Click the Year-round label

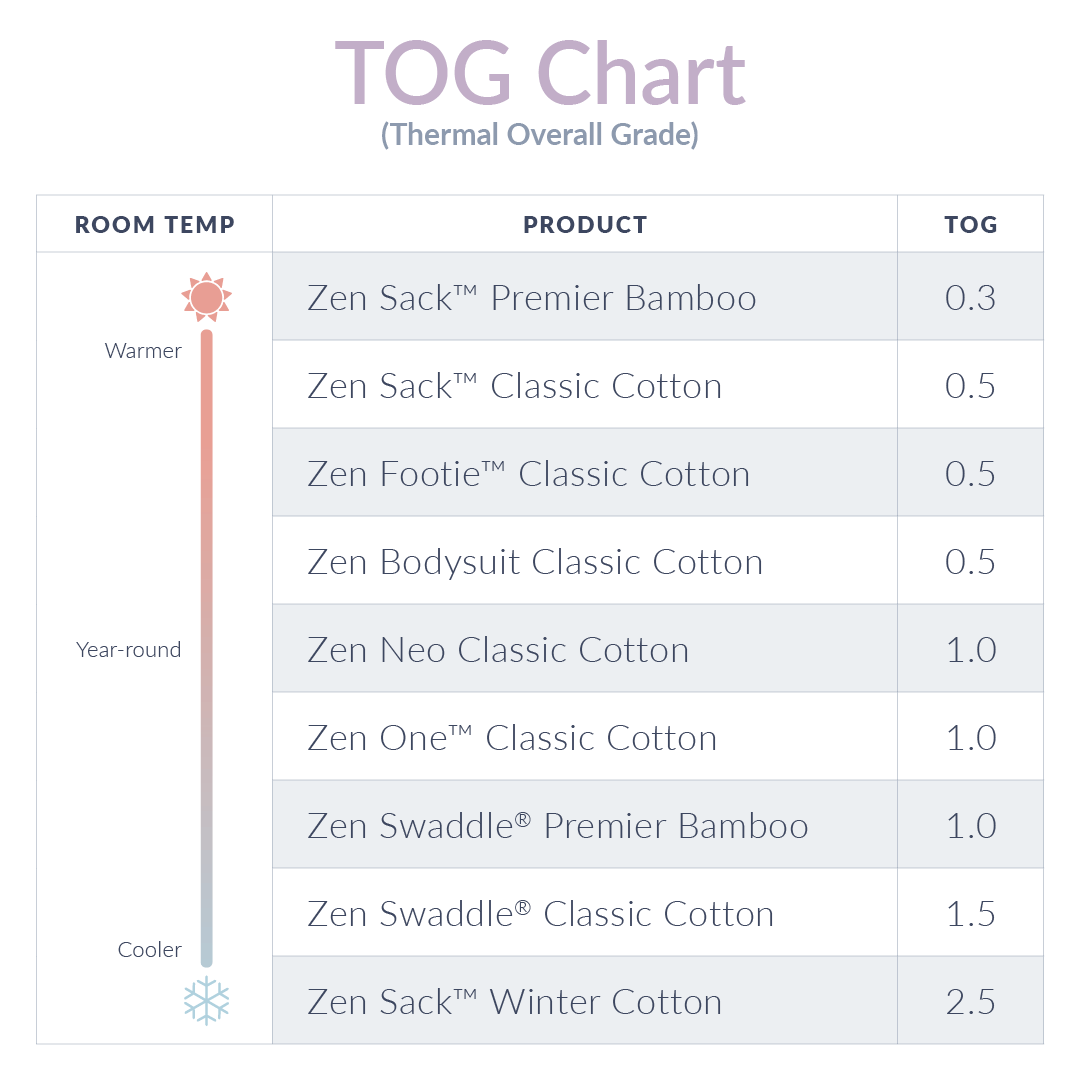pos(129,650)
